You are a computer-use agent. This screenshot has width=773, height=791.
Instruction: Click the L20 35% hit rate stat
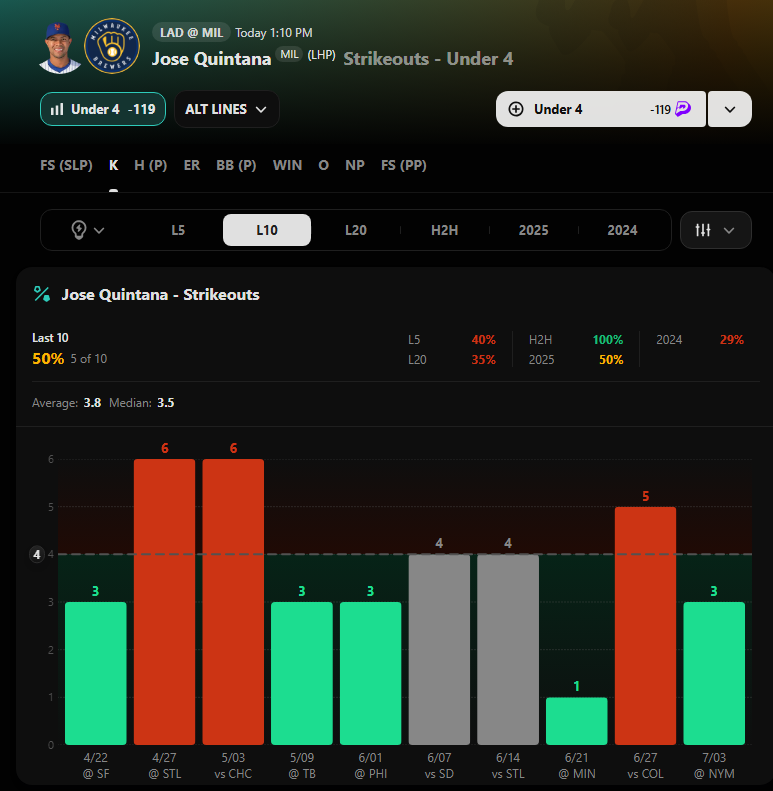(x=452, y=360)
